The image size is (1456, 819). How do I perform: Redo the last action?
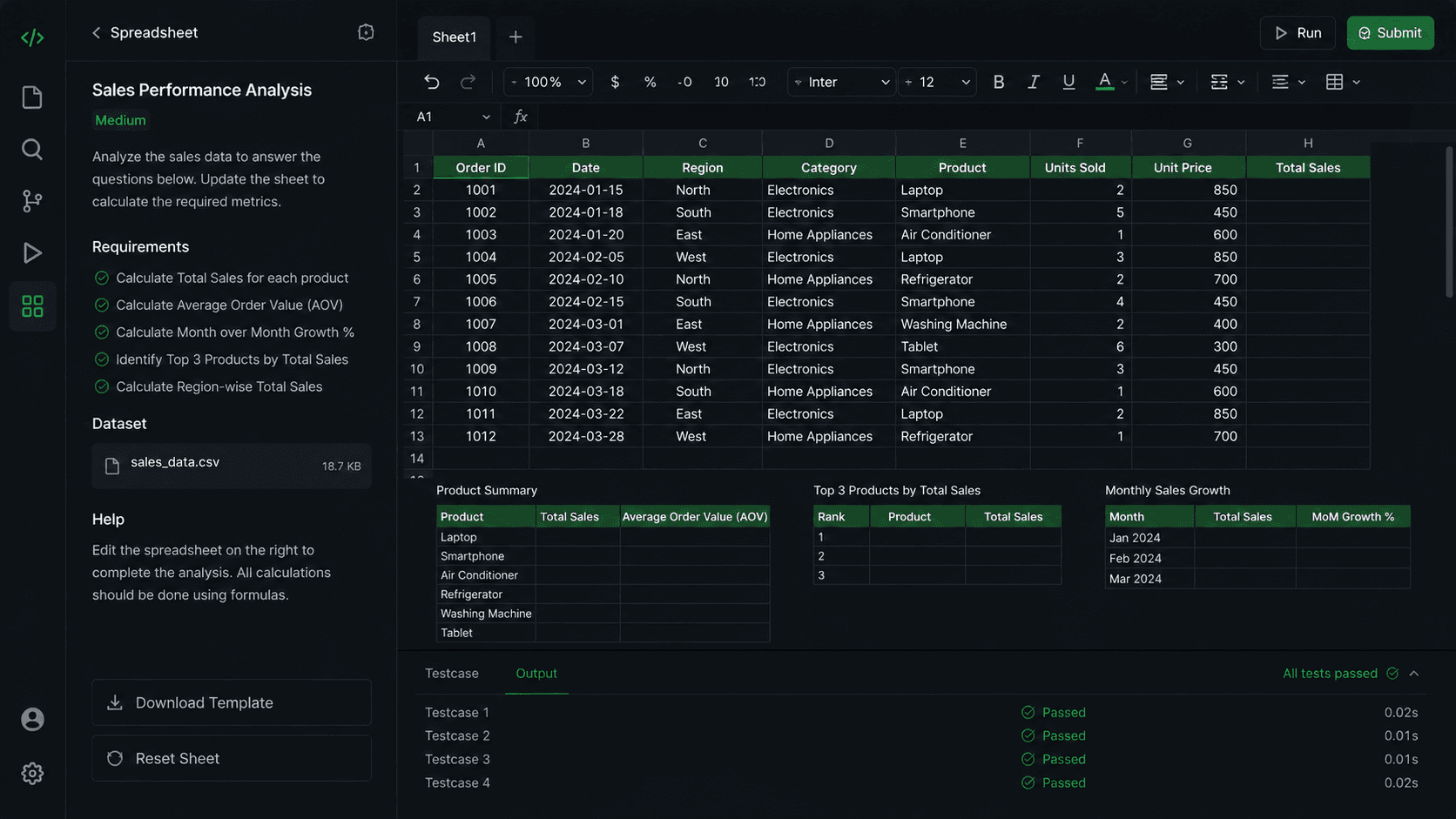[468, 82]
